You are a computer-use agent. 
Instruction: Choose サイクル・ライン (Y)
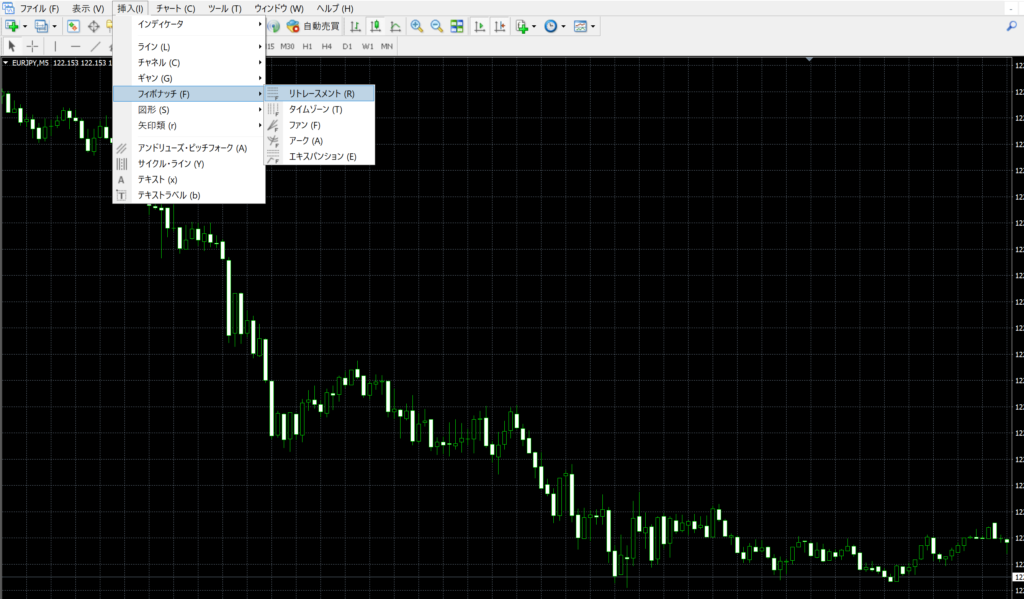pos(189,164)
